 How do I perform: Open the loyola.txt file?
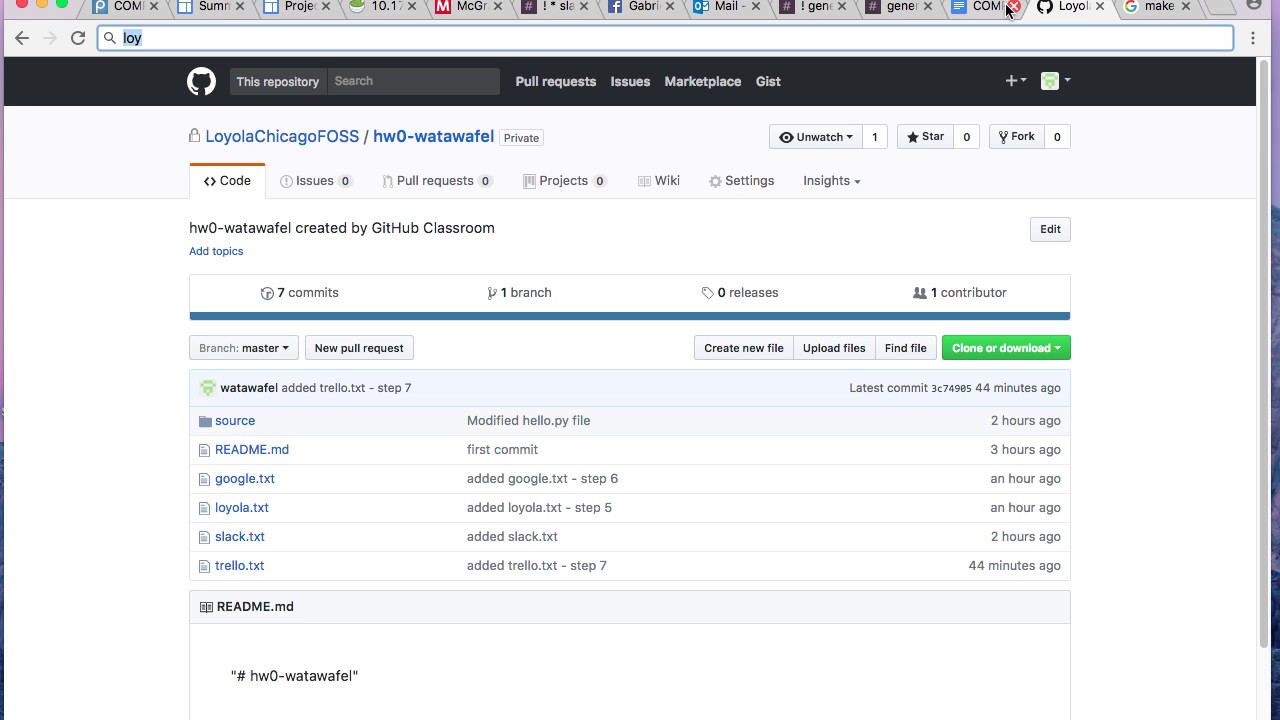tap(242, 508)
